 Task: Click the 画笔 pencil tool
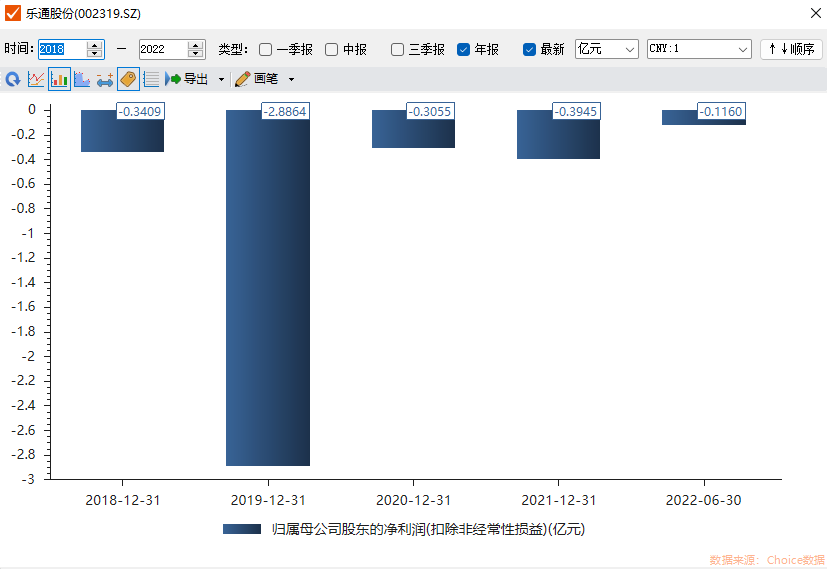tap(256, 79)
